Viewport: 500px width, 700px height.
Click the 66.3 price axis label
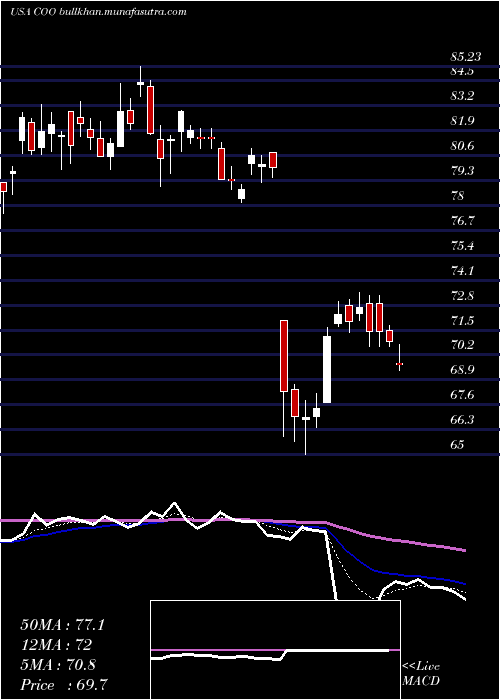point(462,420)
